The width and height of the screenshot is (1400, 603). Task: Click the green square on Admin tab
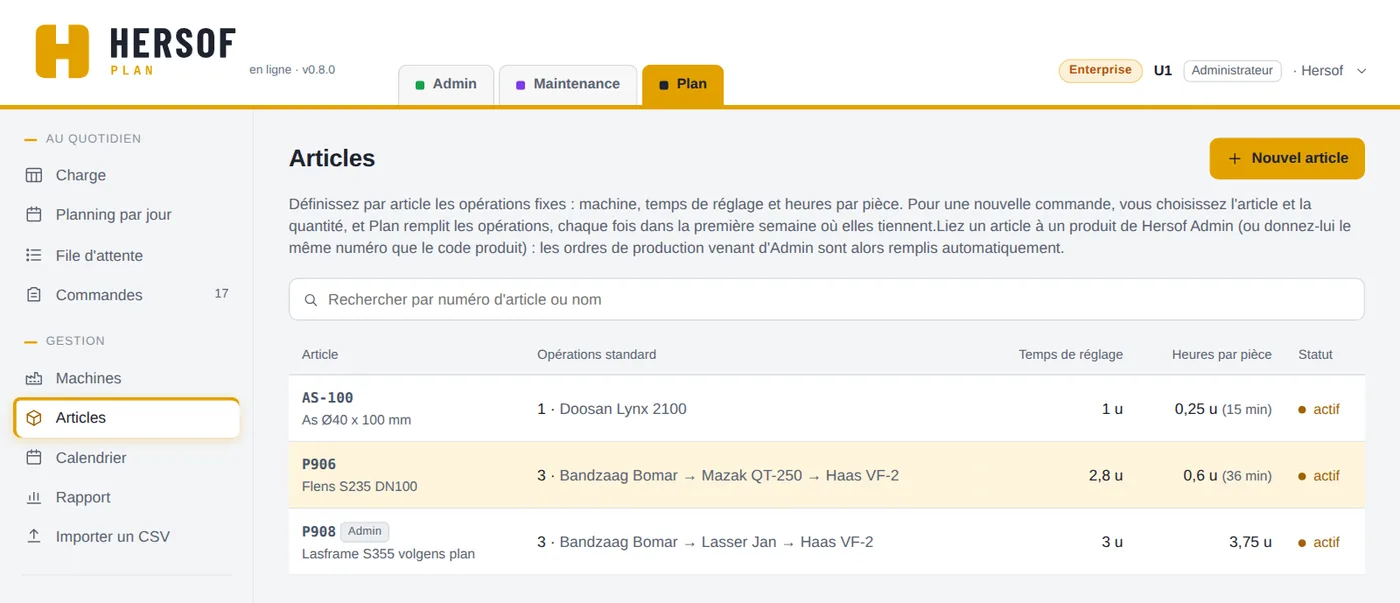[x=420, y=85]
